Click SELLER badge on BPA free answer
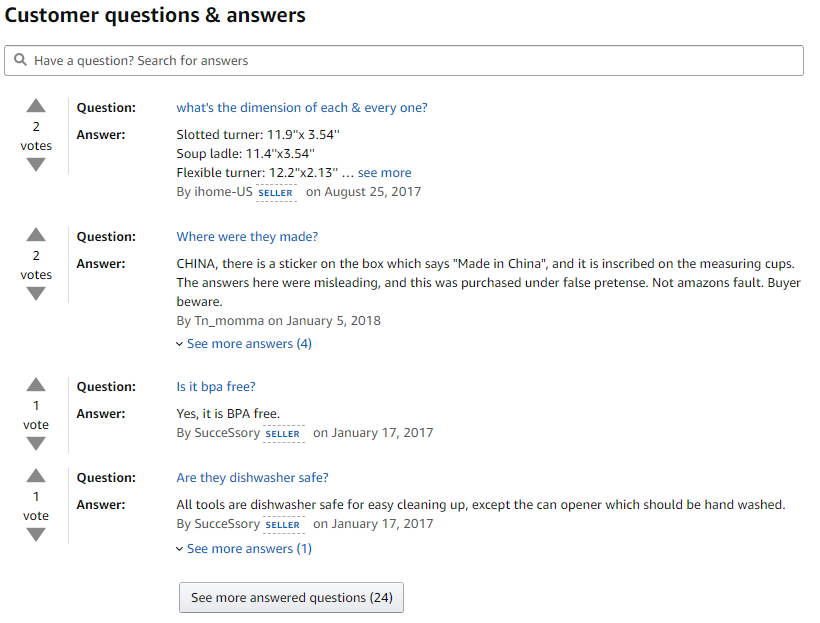The width and height of the screenshot is (820, 623). (283, 434)
